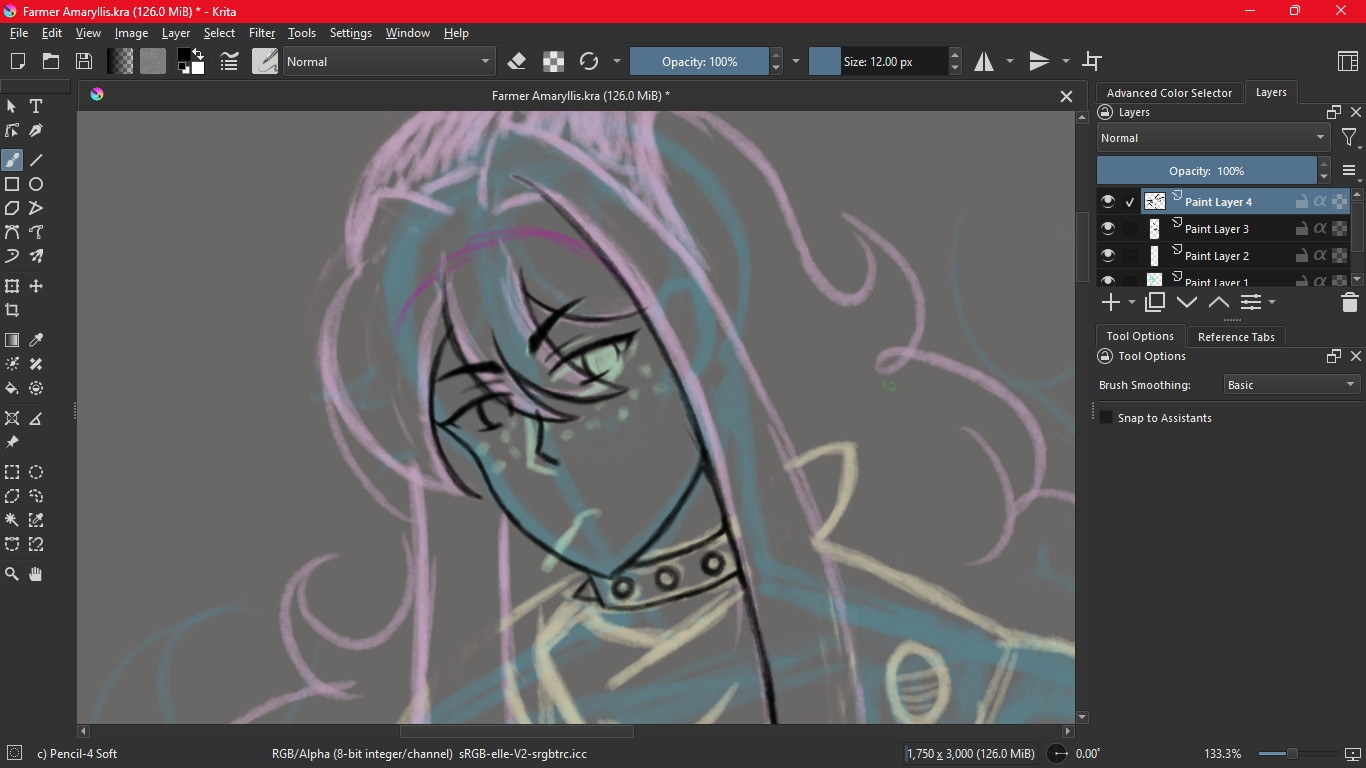Move layer down with down-arrow icon

click(x=1187, y=302)
